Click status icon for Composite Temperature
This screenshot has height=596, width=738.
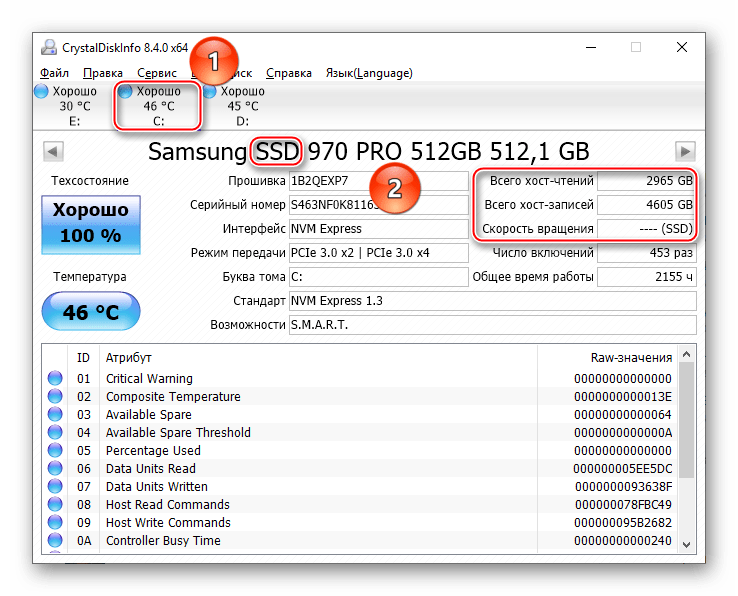[55, 396]
